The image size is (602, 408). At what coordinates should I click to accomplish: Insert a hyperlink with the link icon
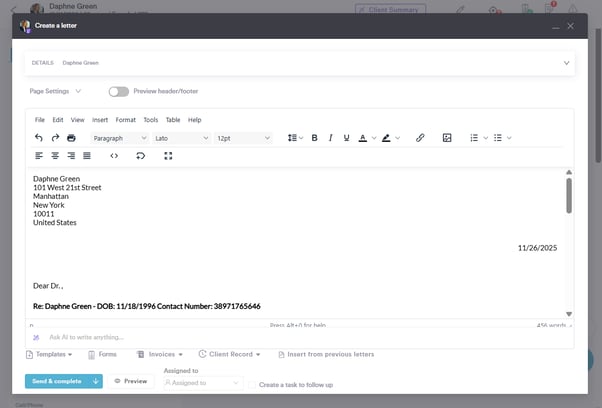(x=420, y=138)
